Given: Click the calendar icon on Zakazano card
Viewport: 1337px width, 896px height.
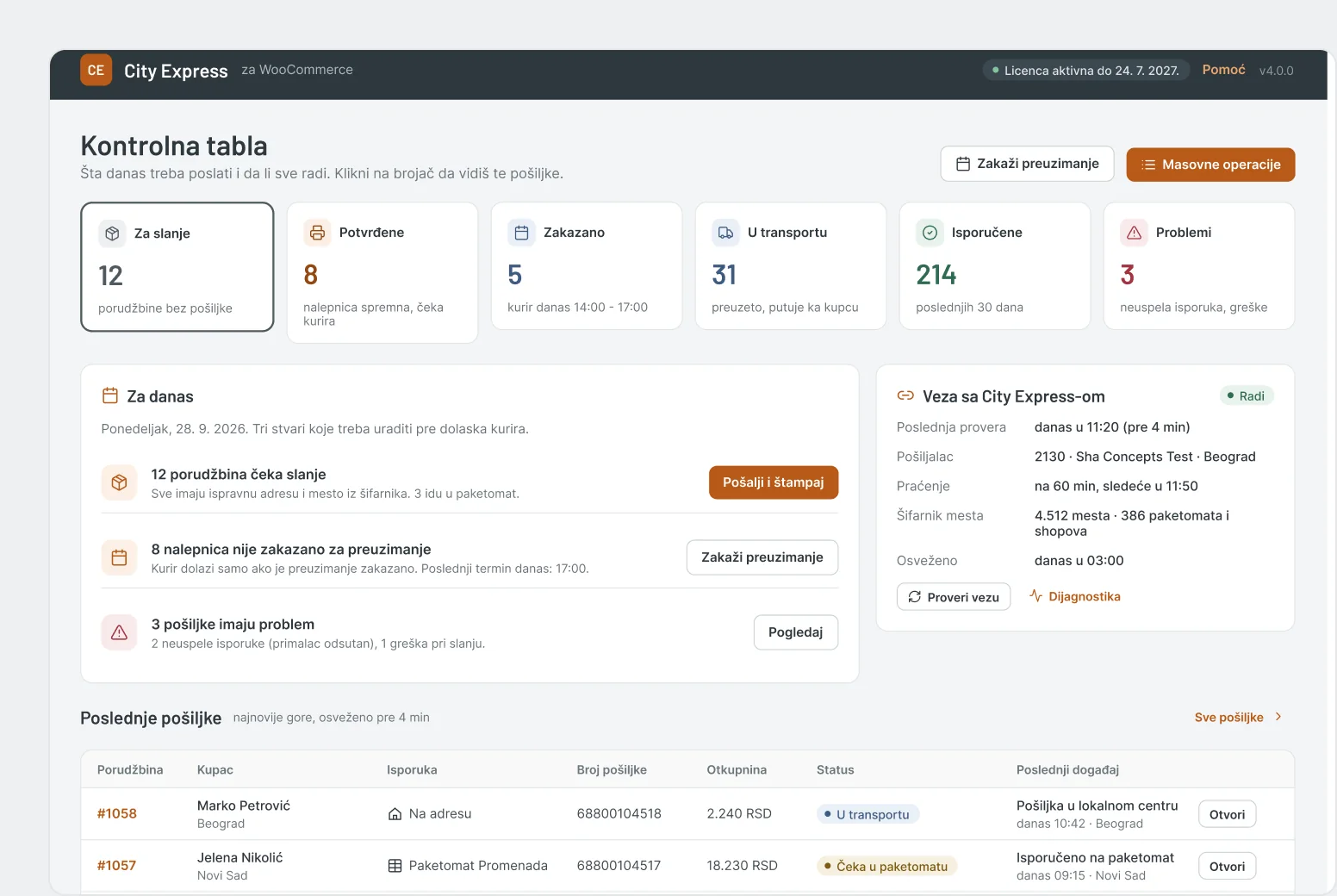Looking at the screenshot, I should coord(521,233).
